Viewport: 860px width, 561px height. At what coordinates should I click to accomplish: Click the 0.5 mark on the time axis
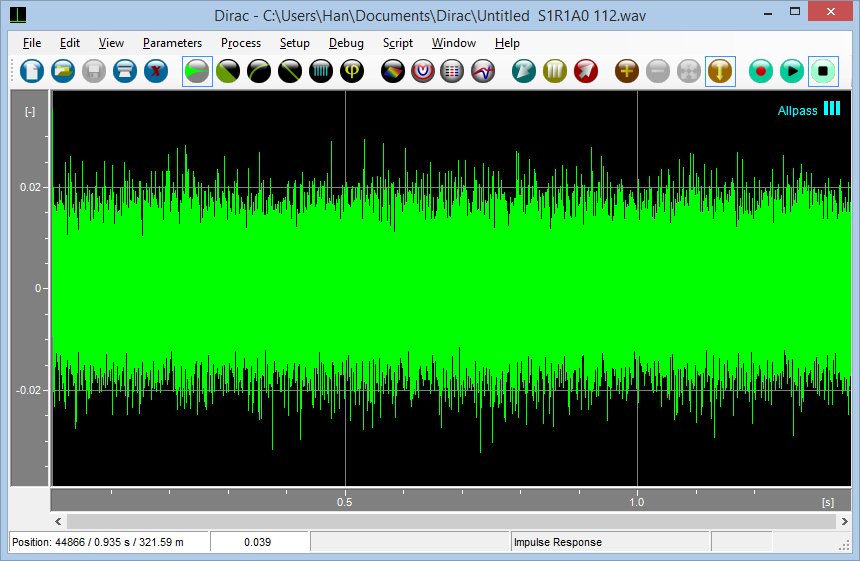click(344, 502)
